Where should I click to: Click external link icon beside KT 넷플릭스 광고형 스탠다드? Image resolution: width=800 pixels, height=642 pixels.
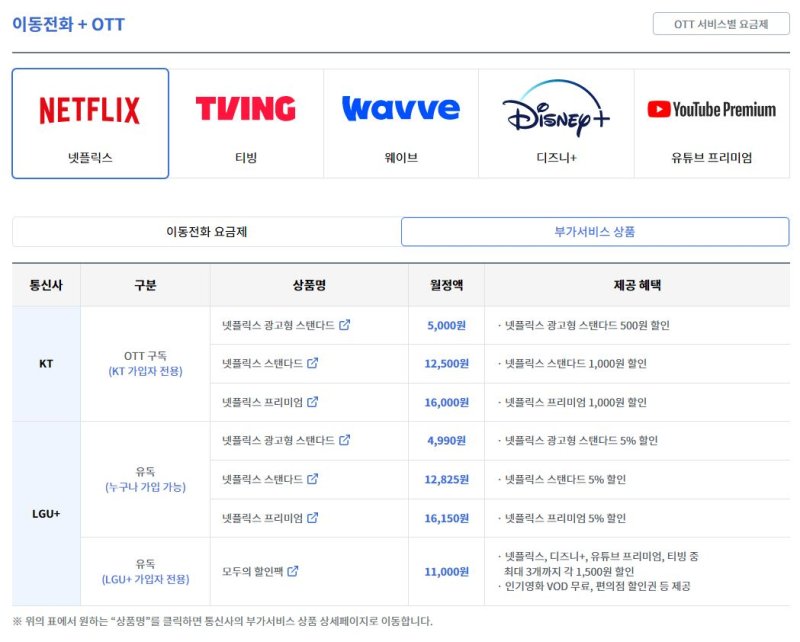[x=345, y=325]
